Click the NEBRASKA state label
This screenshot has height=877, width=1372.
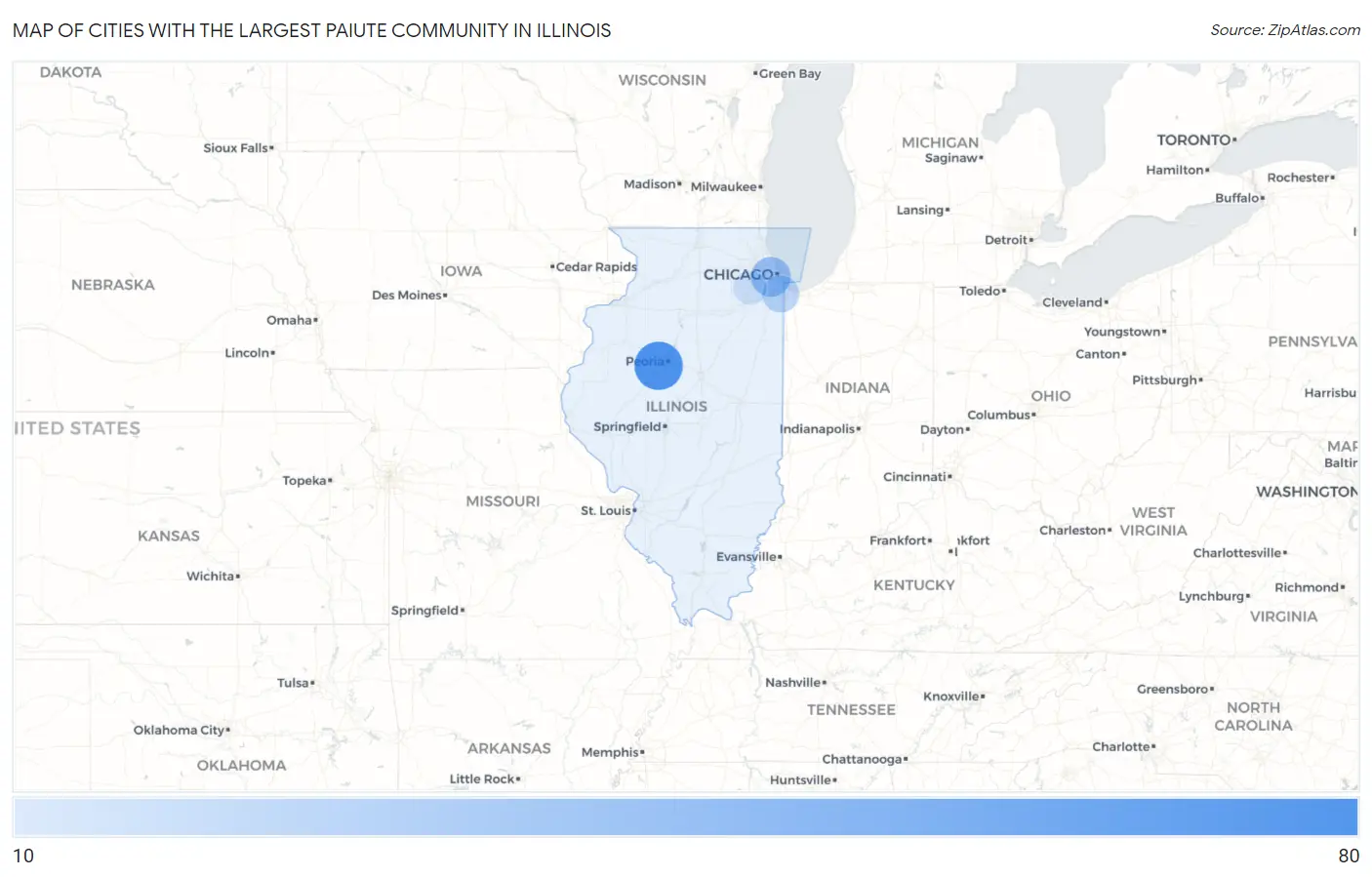(x=113, y=285)
